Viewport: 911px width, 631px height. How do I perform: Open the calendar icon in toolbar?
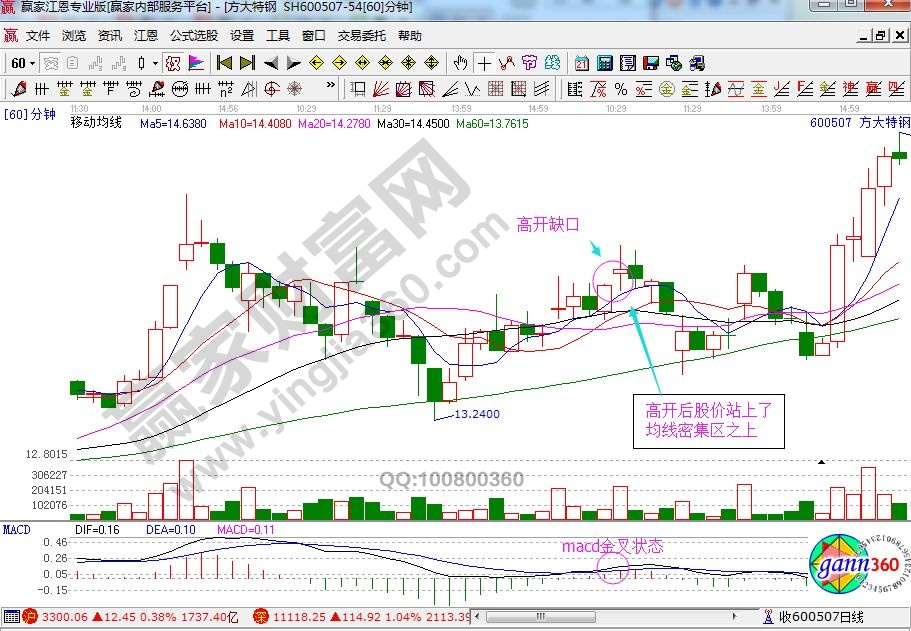tap(582, 63)
